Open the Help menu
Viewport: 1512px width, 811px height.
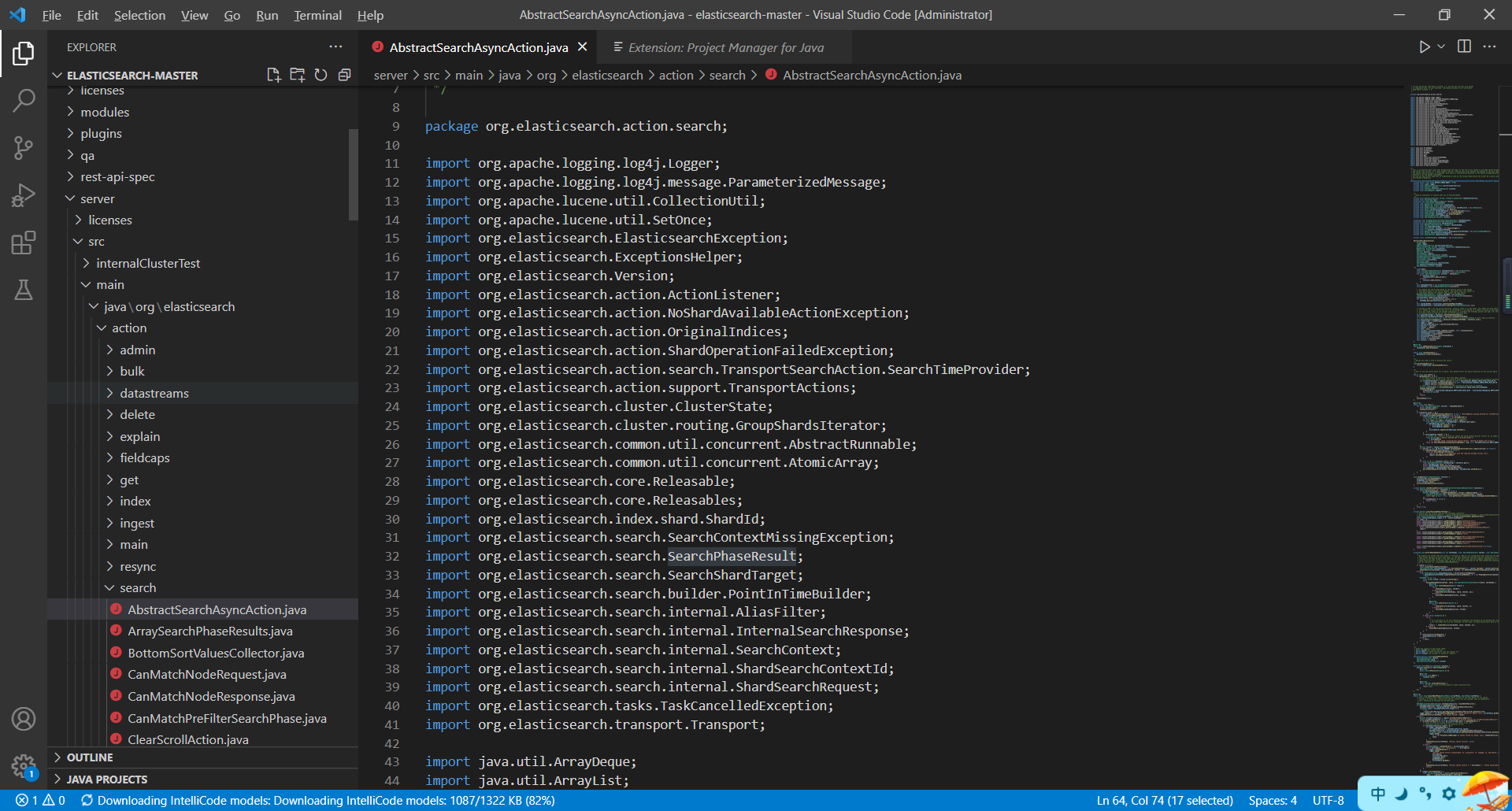tap(370, 15)
